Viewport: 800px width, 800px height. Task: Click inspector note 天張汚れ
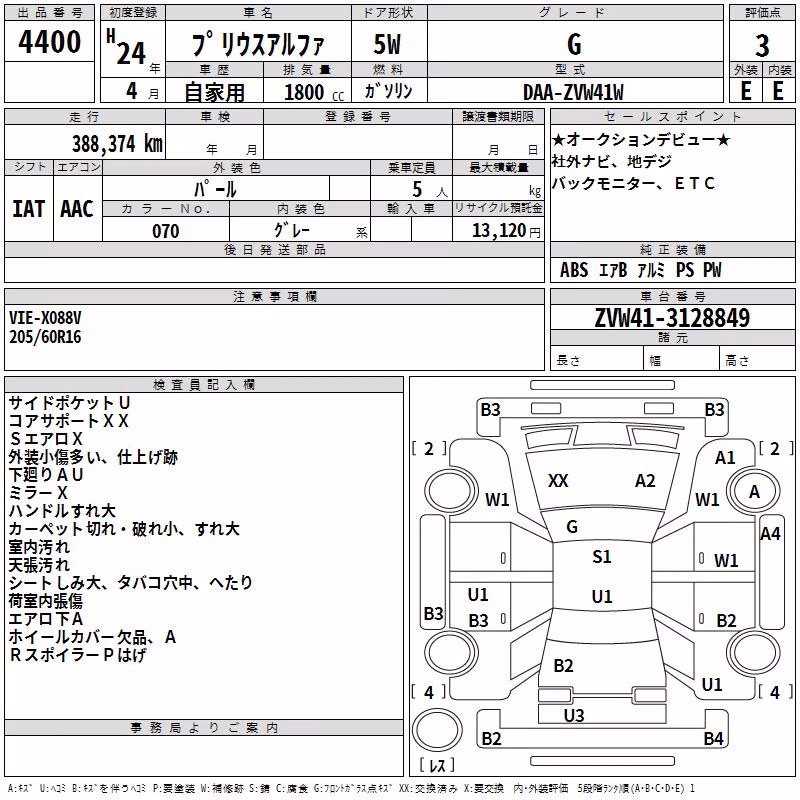click(39, 565)
